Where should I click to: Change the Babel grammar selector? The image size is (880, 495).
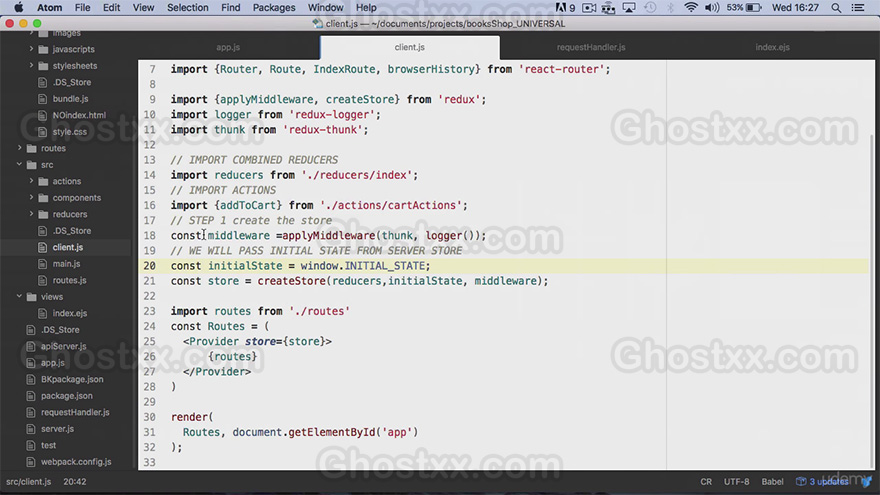pos(772,482)
